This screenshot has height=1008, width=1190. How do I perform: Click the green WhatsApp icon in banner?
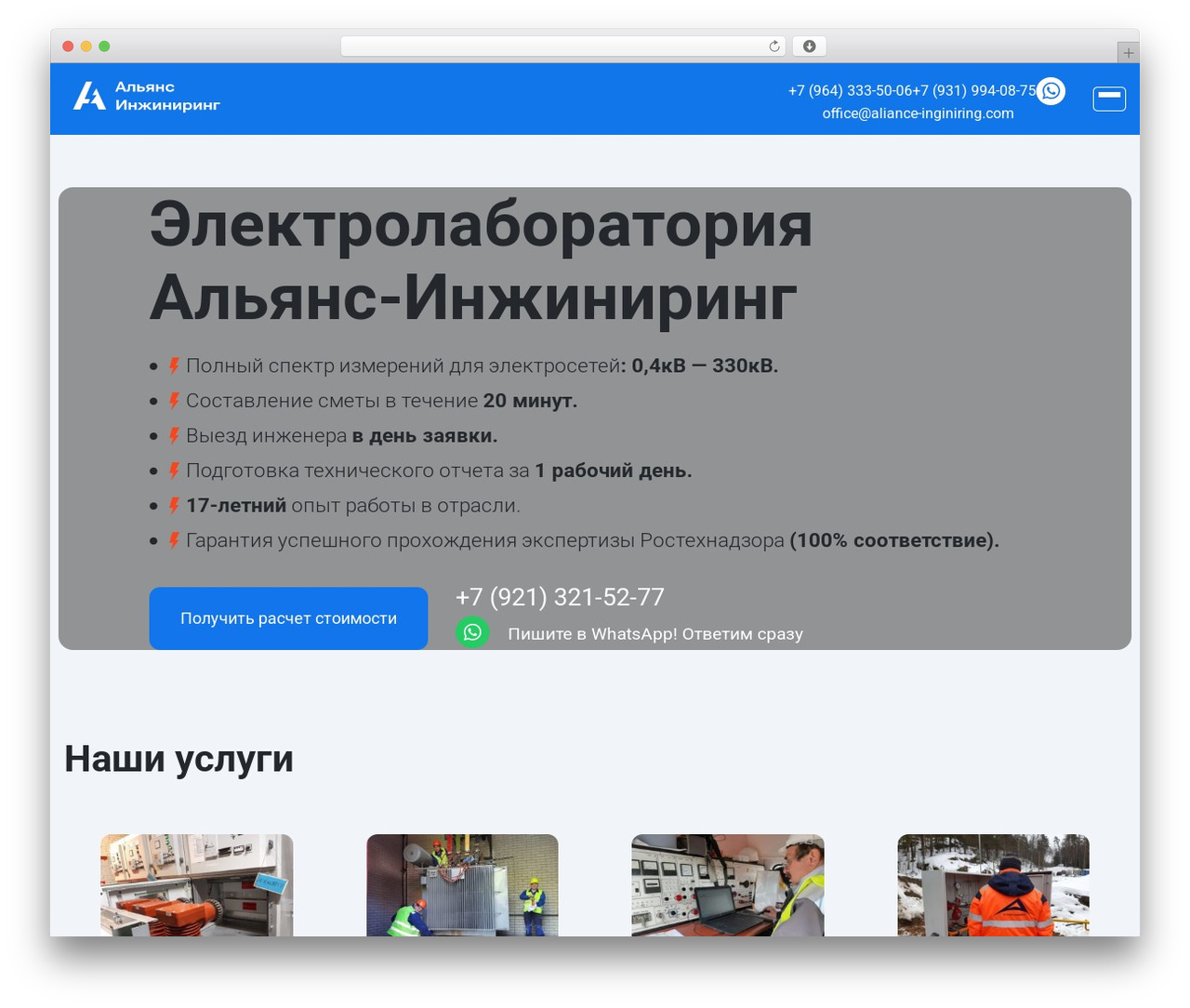[x=472, y=632]
